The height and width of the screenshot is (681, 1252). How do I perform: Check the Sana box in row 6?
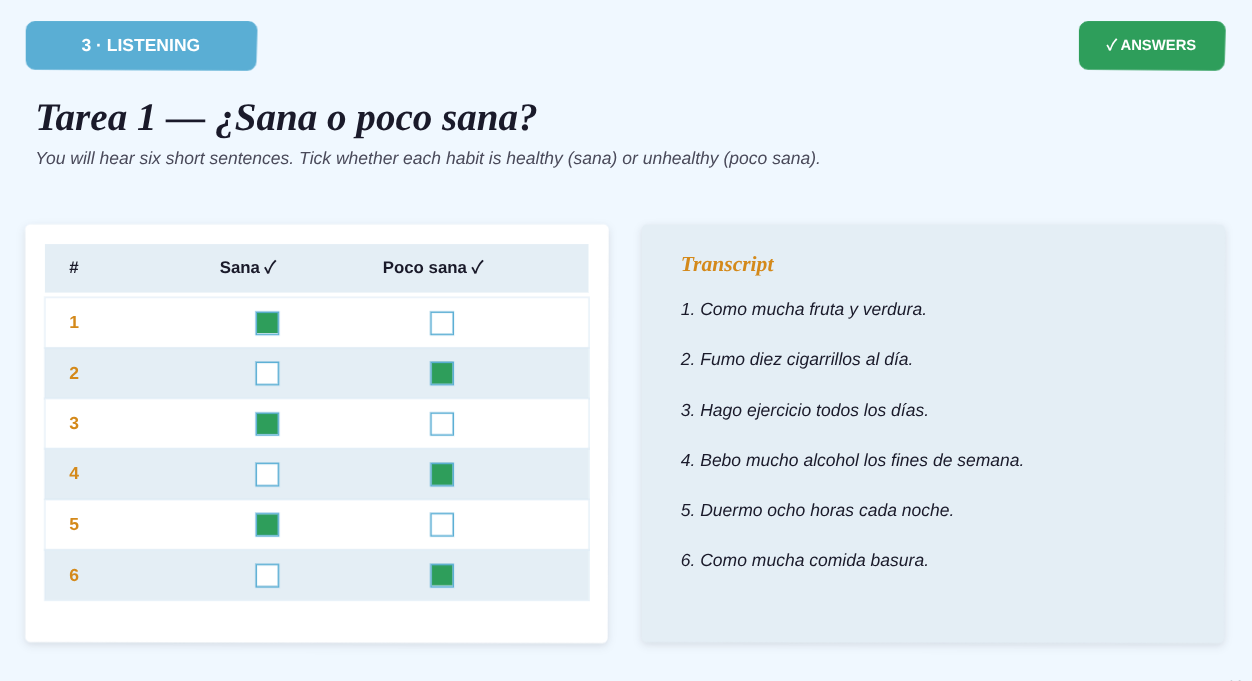[267, 575]
